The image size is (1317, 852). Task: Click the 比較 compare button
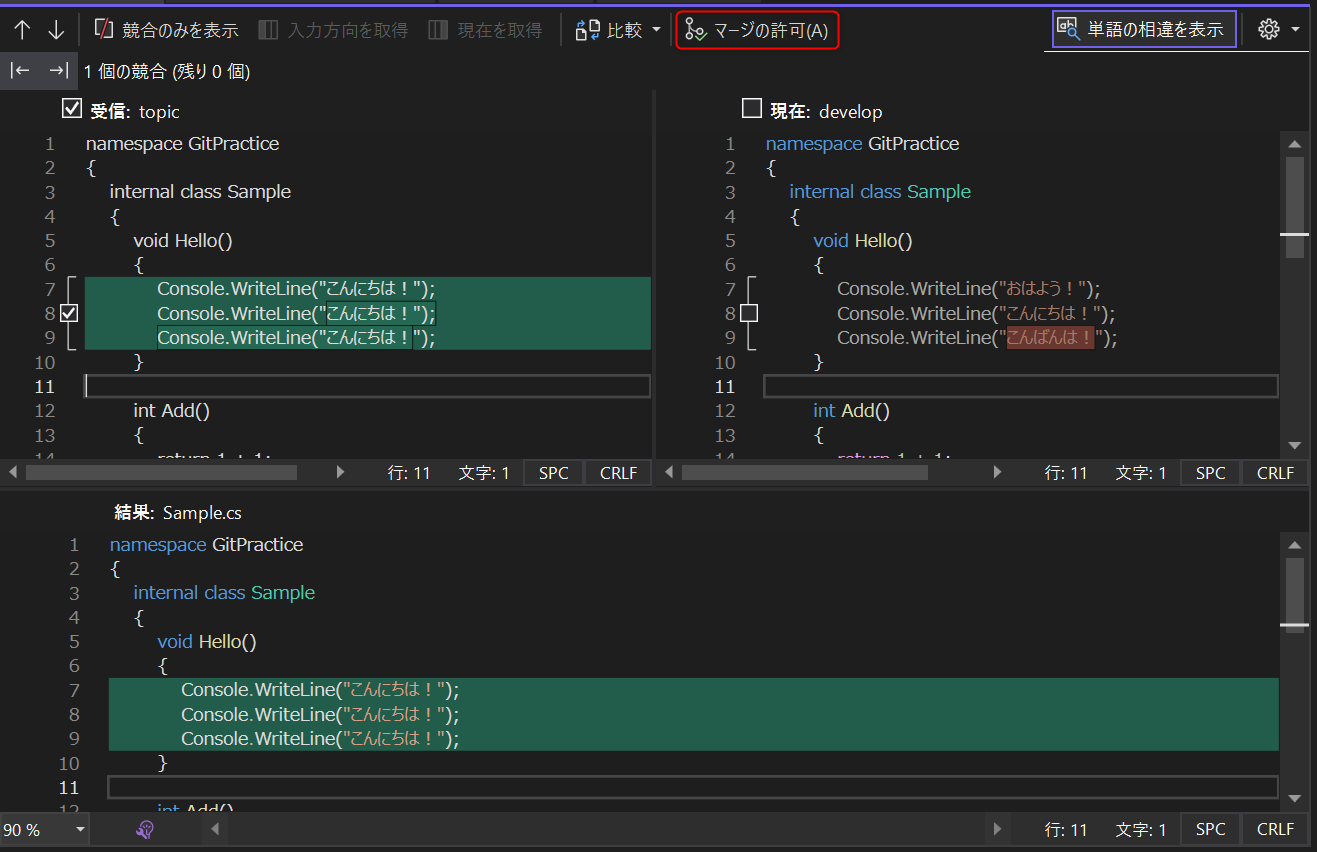click(609, 30)
